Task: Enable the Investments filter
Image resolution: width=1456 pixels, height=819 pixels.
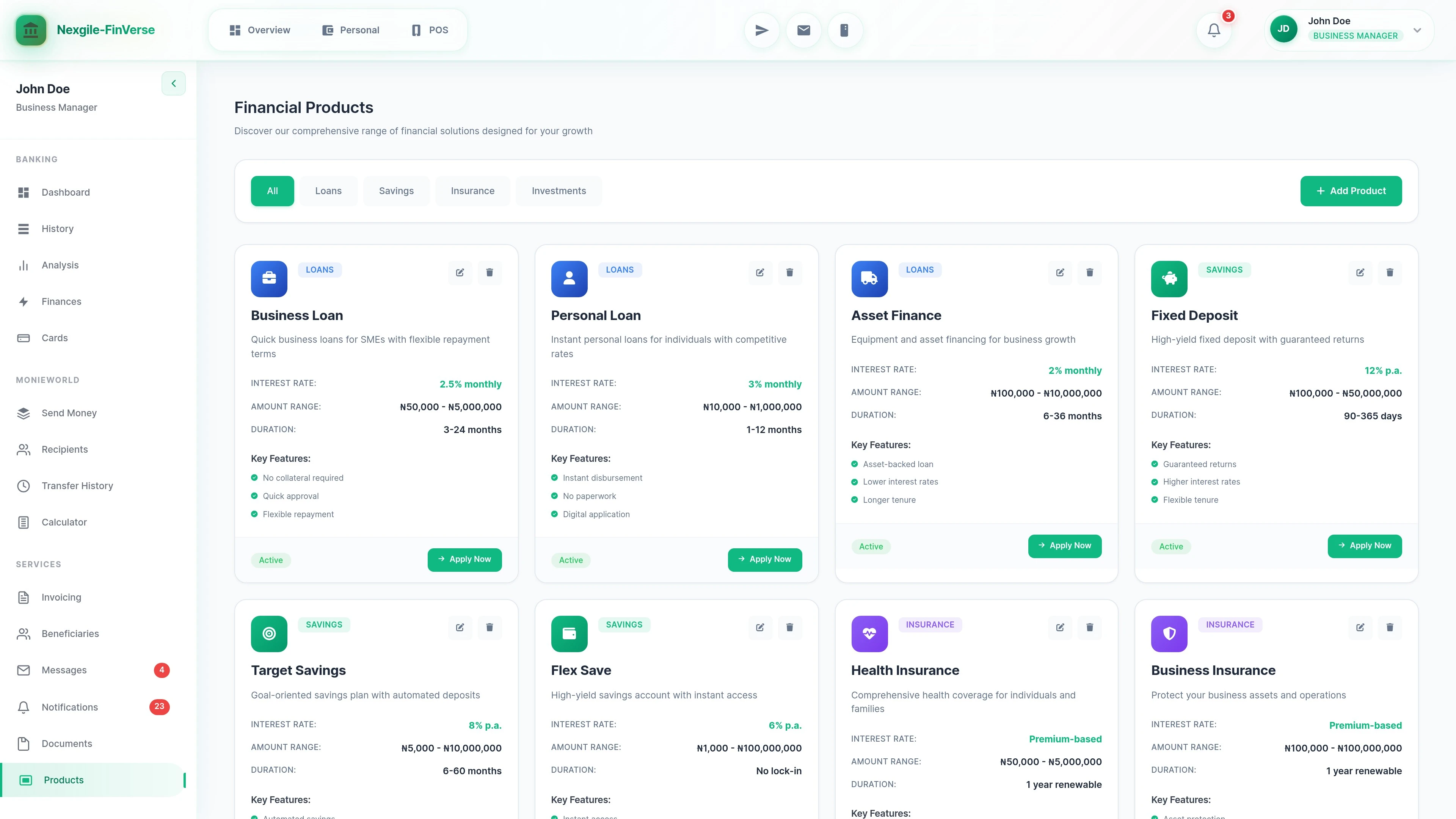Action: tap(559, 190)
